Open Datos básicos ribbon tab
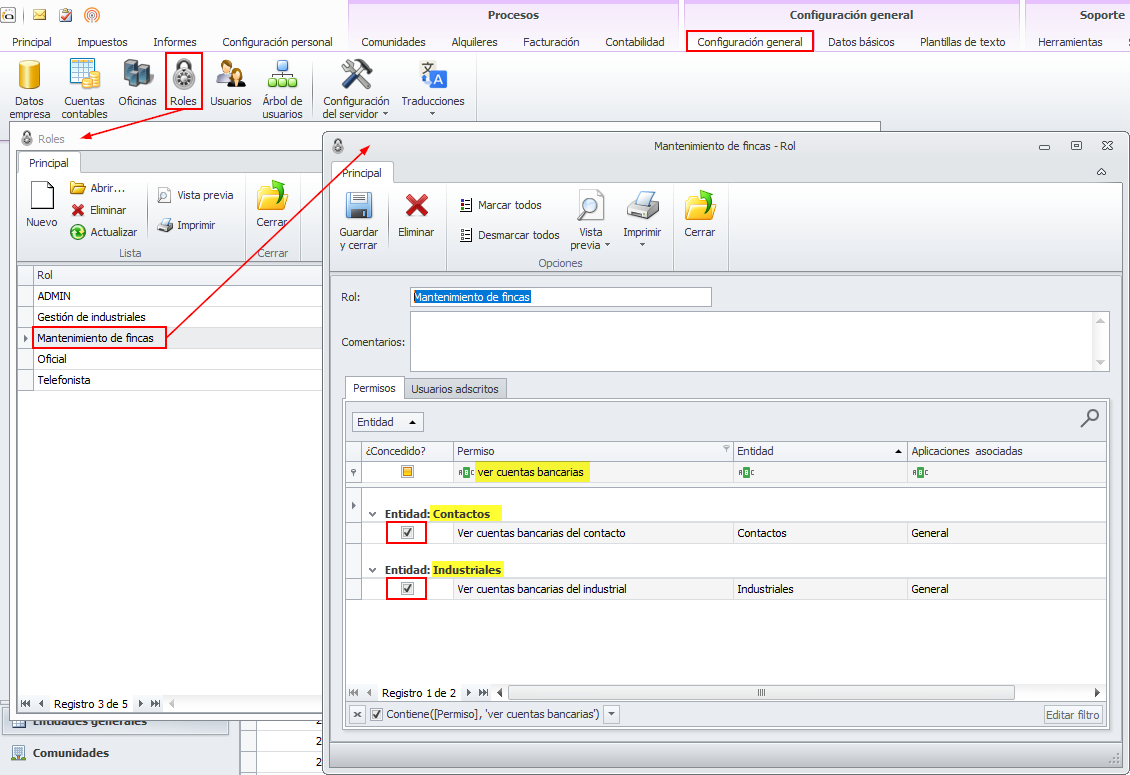Viewport: 1130px width, 775px height. 861,42
